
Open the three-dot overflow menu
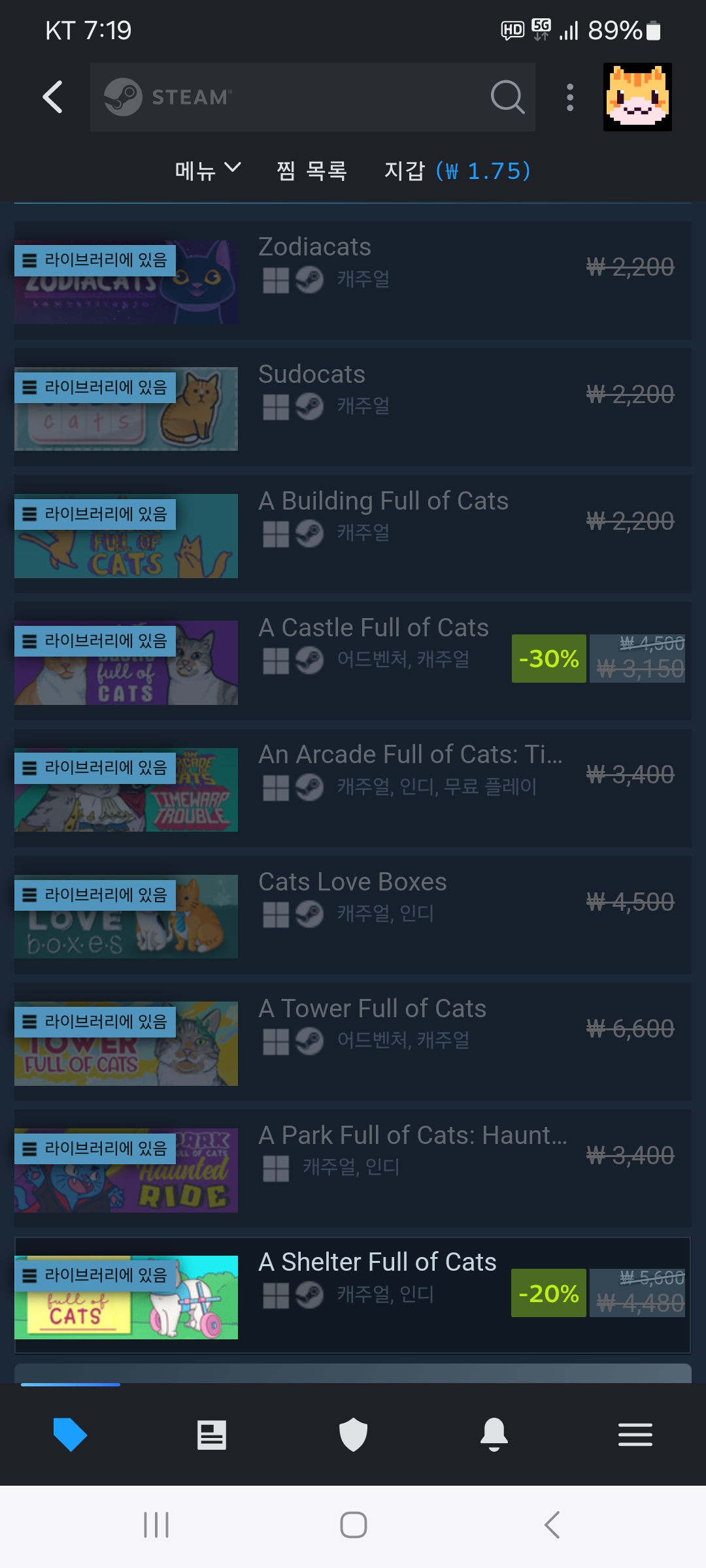570,97
